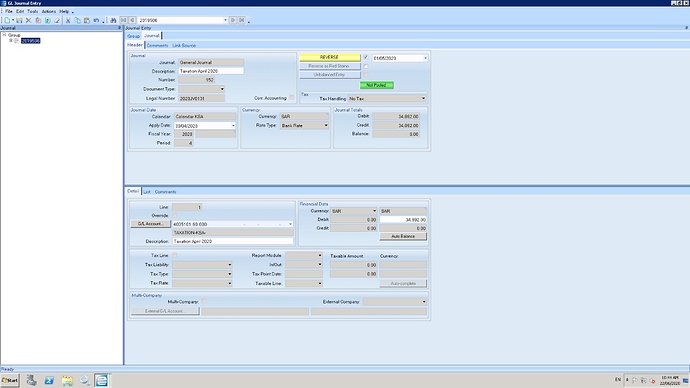Switch to the Link Source tab
Viewport: 690px width, 388px height.
184,45
